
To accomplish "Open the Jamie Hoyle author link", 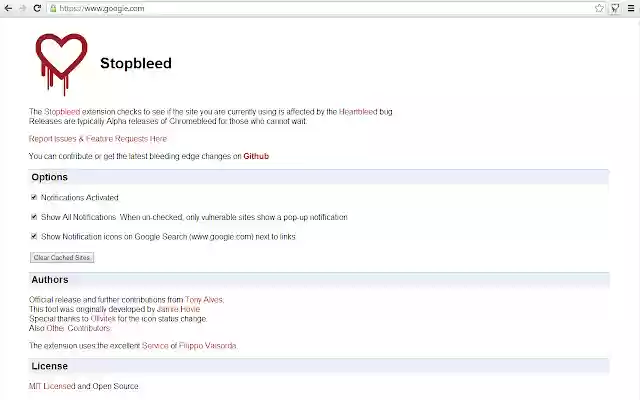I will pyautogui.click(x=178, y=309).
